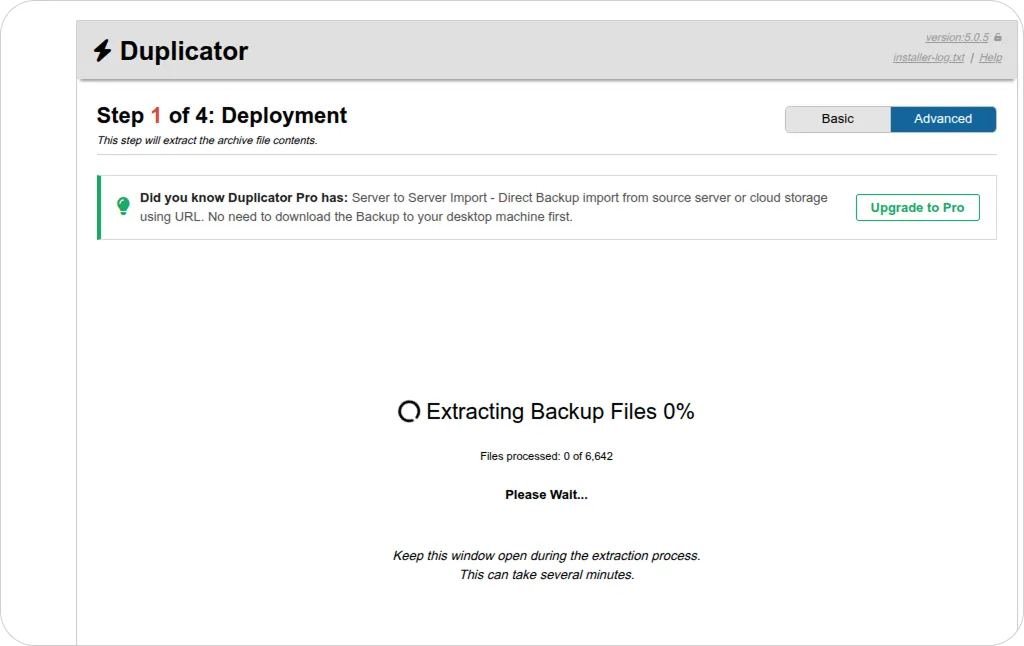Image resolution: width=1024 pixels, height=646 pixels.
Task: Click the lock icon beside version number
Action: [x=998, y=37]
